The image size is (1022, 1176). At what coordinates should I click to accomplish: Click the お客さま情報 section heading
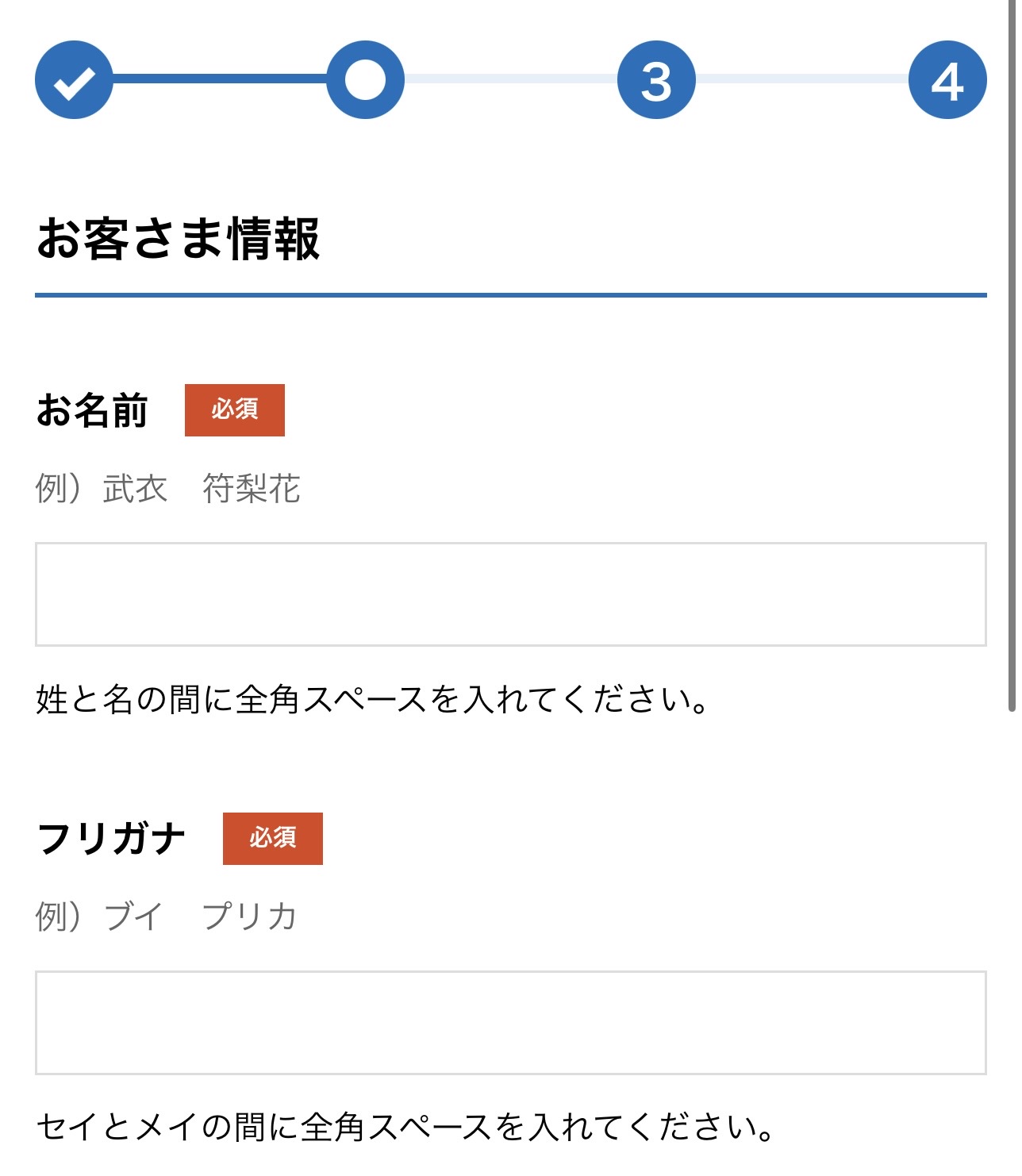(x=178, y=238)
